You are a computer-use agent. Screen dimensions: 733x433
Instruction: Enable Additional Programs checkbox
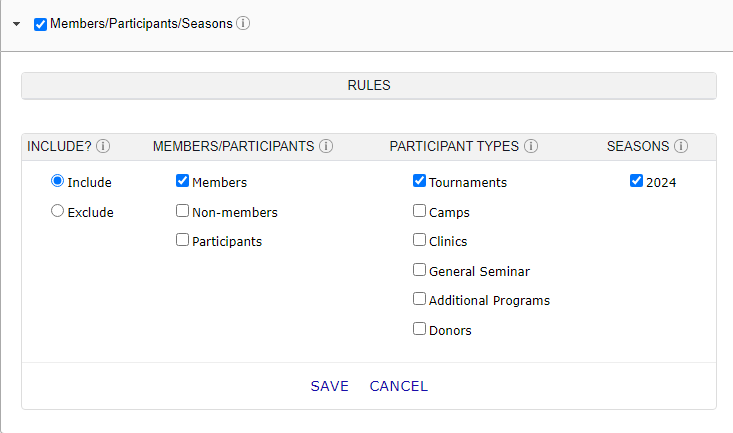(419, 299)
